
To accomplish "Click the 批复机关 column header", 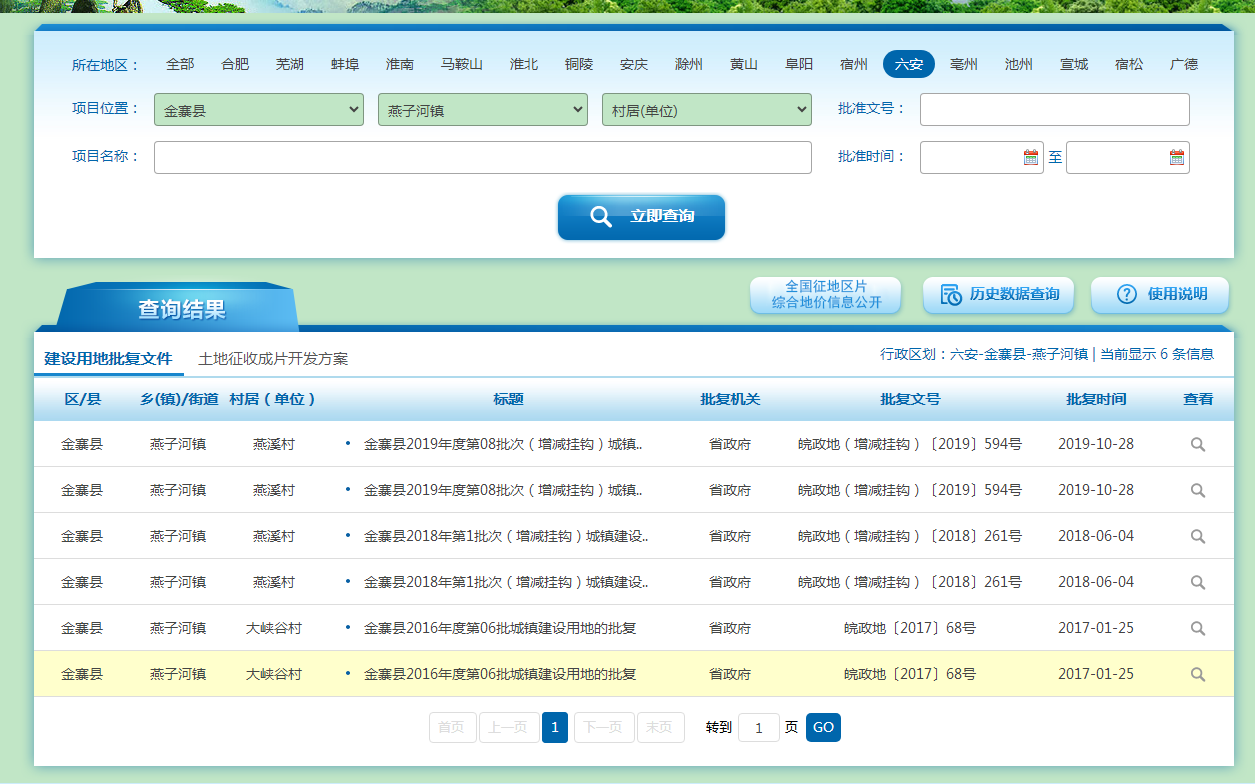I will pyautogui.click(x=730, y=399).
